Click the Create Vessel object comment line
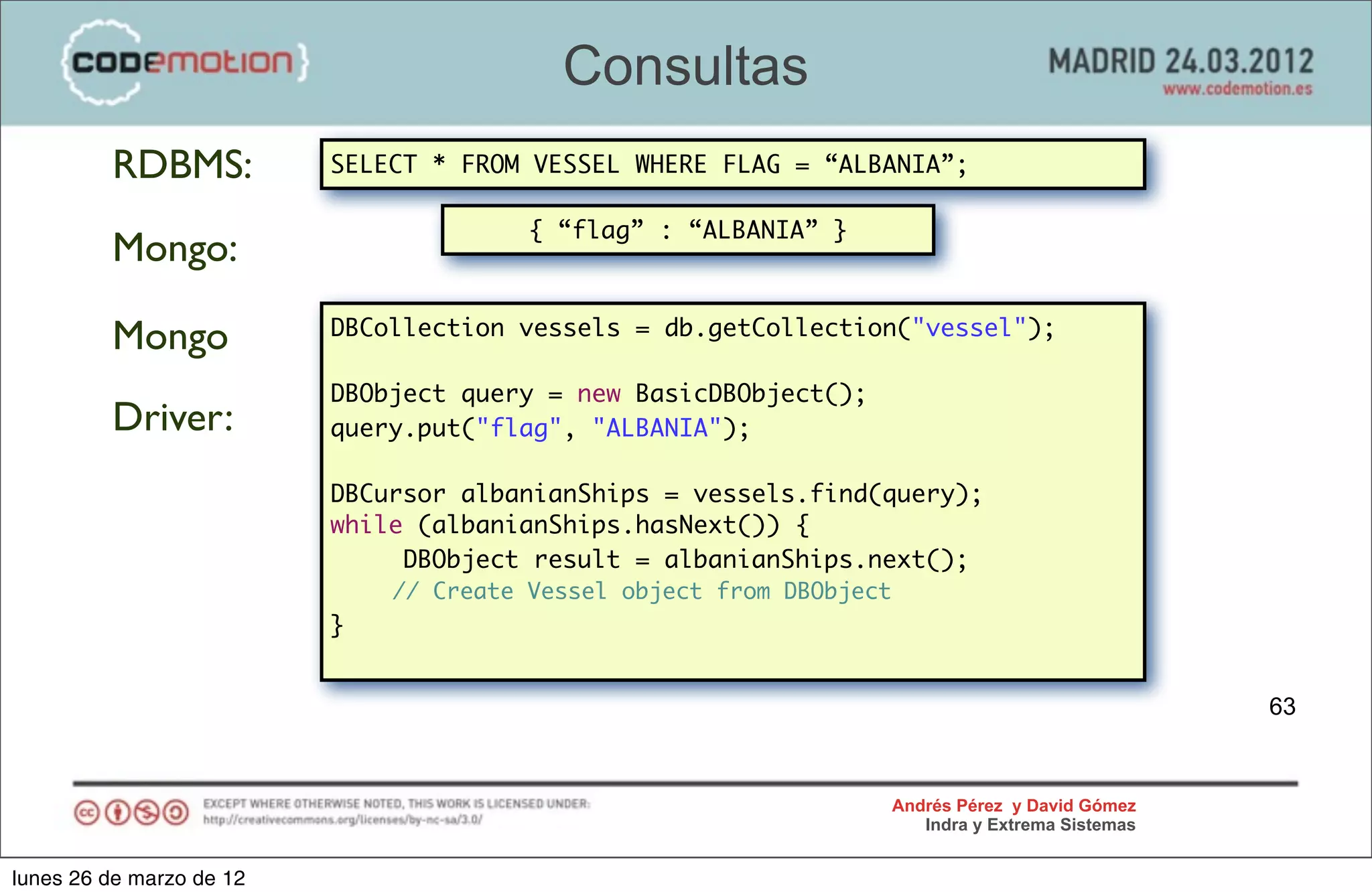This screenshot has width=1372, height=892. tap(642, 591)
